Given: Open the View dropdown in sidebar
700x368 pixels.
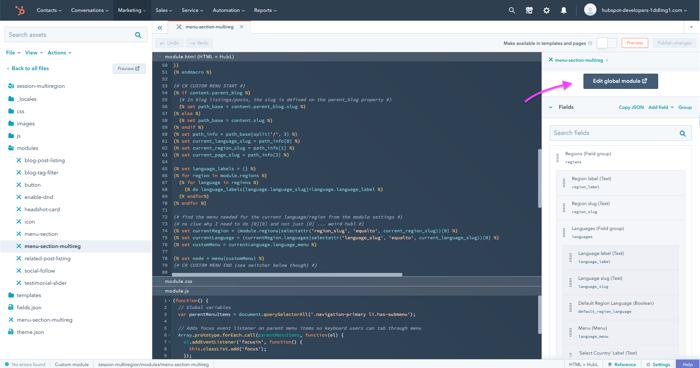Looking at the screenshot, I should click(33, 53).
